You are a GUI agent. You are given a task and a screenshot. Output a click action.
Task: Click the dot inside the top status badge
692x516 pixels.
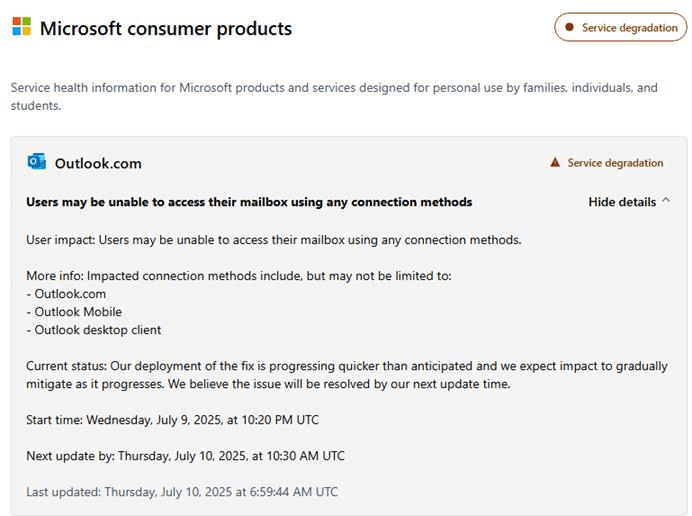coord(569,28)
